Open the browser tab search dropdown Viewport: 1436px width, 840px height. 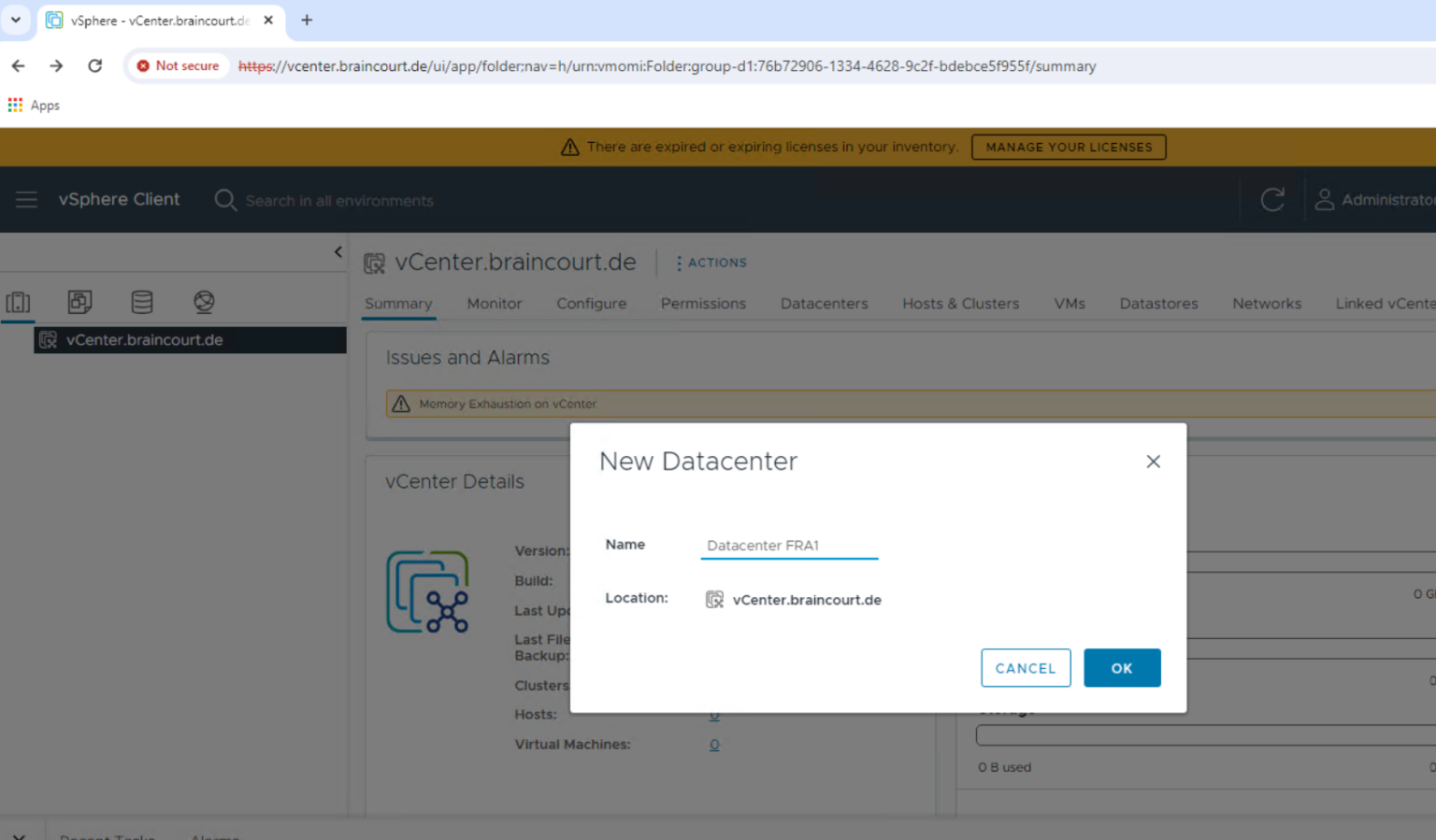(15, 20)
